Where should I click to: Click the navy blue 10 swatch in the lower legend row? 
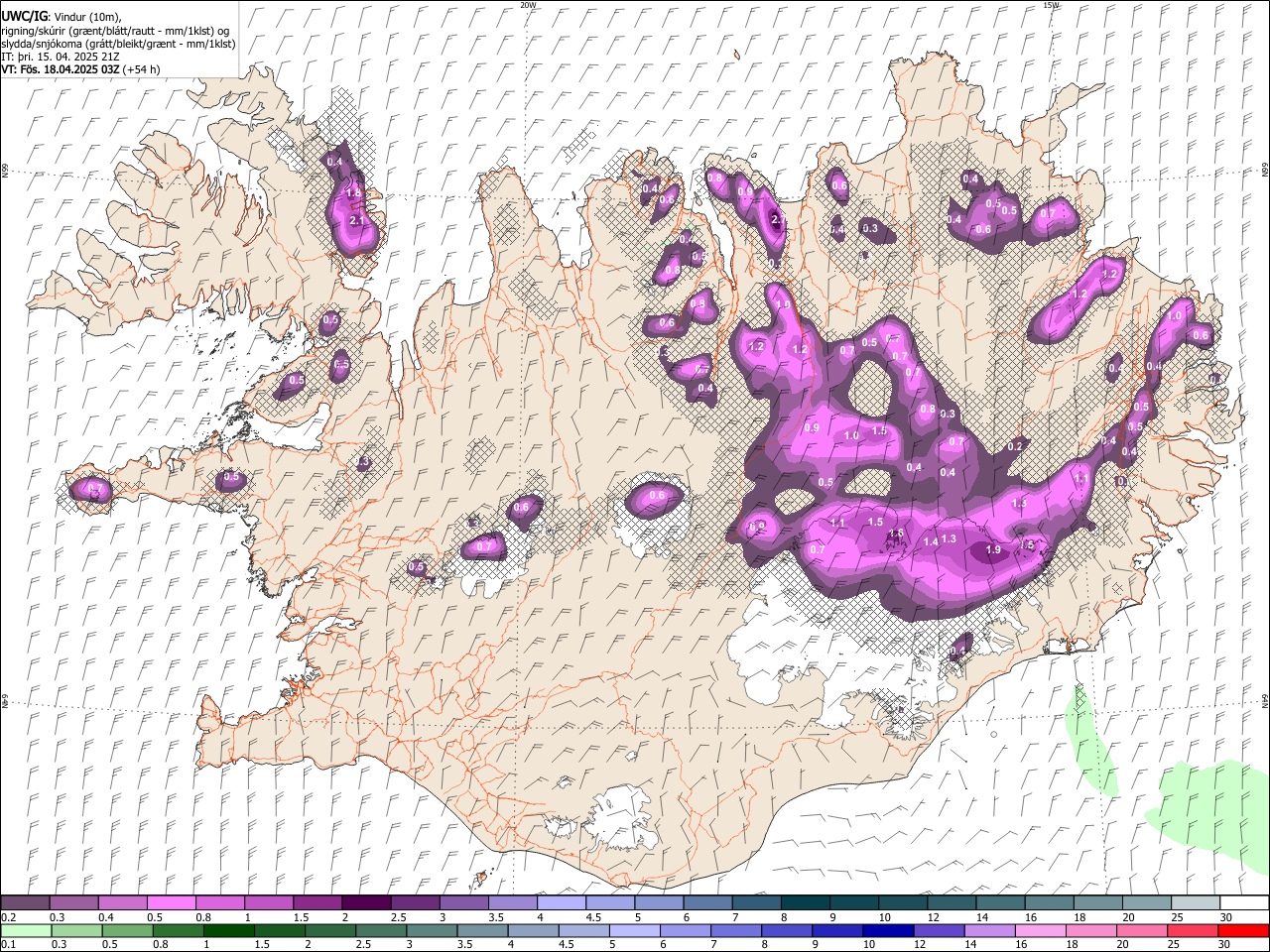(889, 930)
